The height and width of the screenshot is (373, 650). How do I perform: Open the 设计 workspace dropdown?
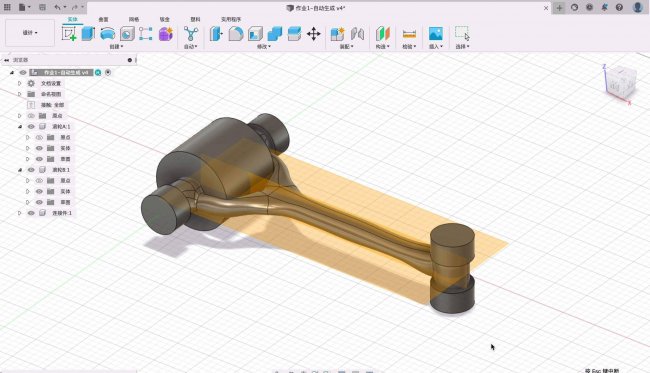click(30, 32)
